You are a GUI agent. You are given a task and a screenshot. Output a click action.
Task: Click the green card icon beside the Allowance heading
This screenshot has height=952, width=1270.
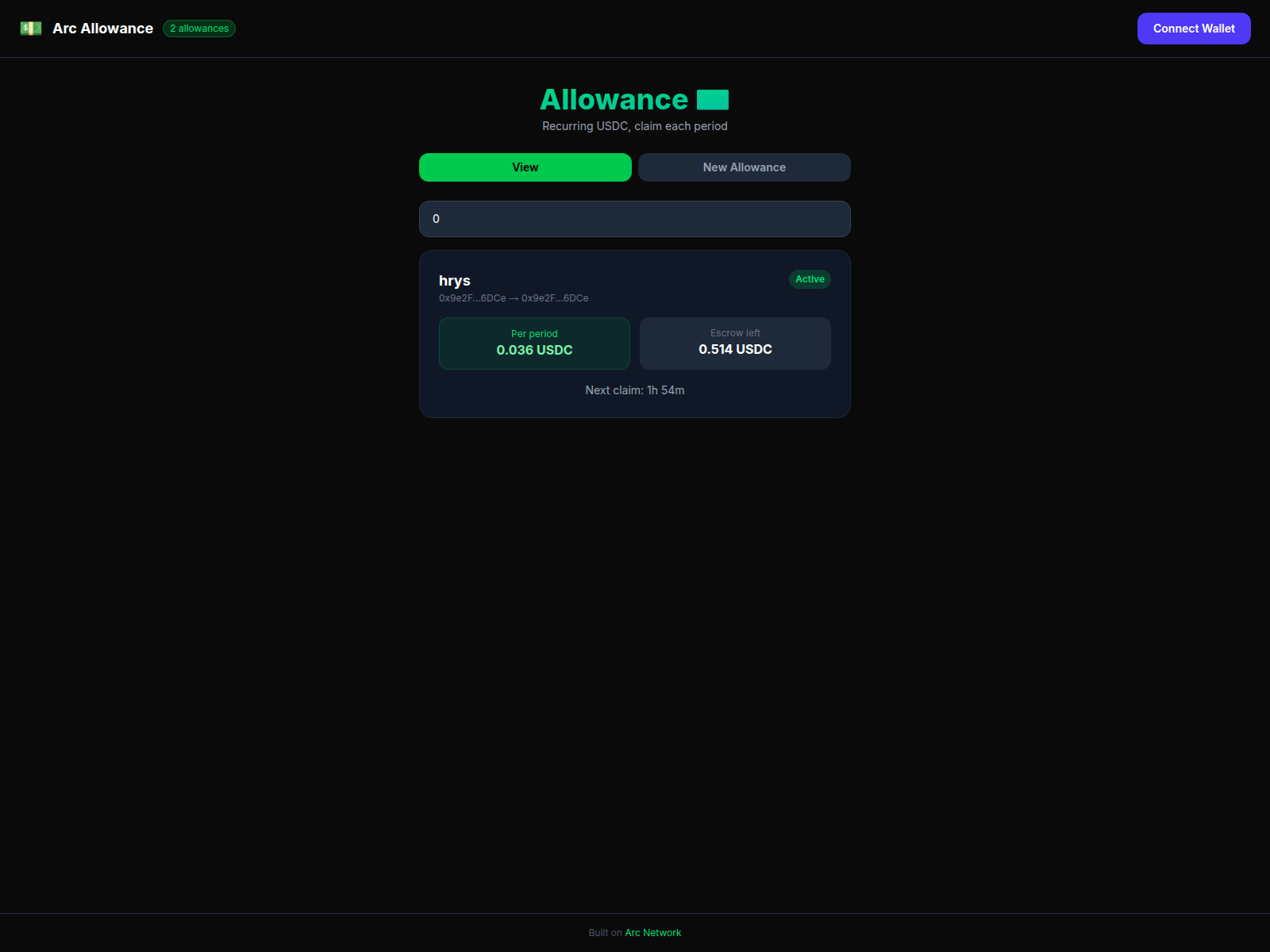[x=713, y=100]
